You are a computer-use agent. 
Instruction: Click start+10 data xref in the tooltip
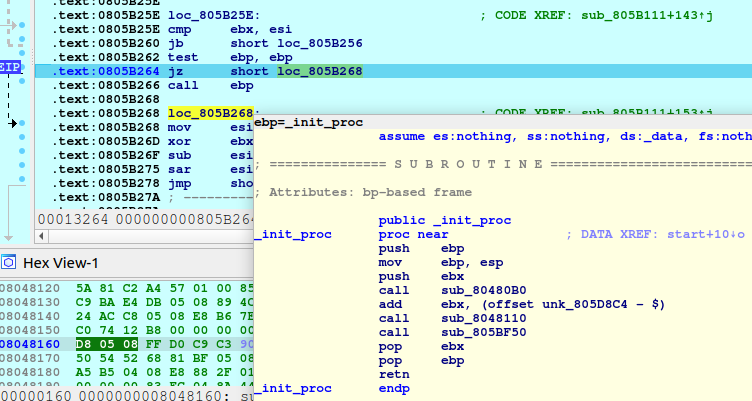(702, 235)
